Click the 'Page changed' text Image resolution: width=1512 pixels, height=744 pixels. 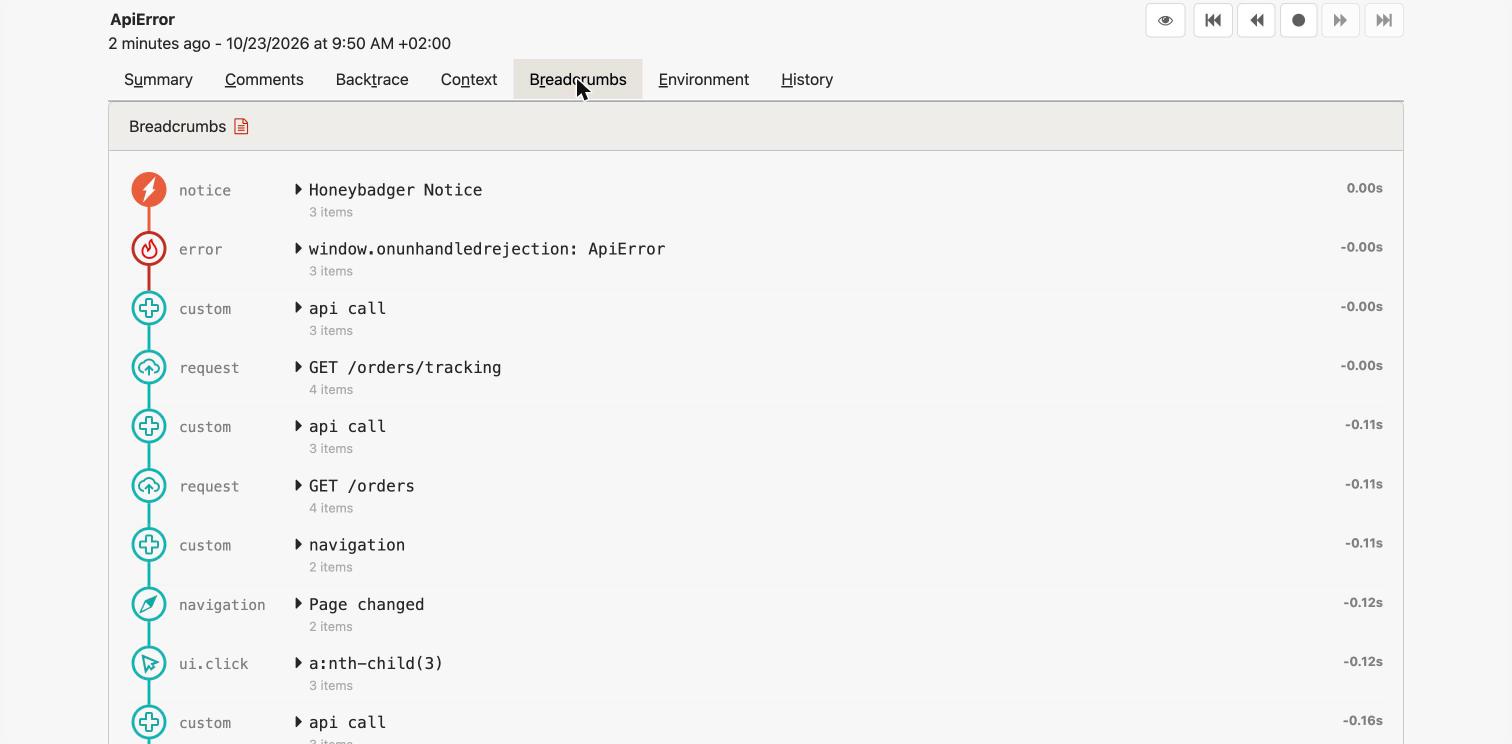tap(366, 604)
